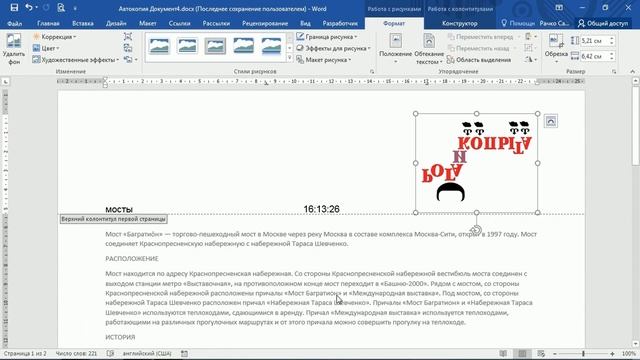Switch to the Рецензирование tab
This screenshot has width=640, height=360.
265,23
